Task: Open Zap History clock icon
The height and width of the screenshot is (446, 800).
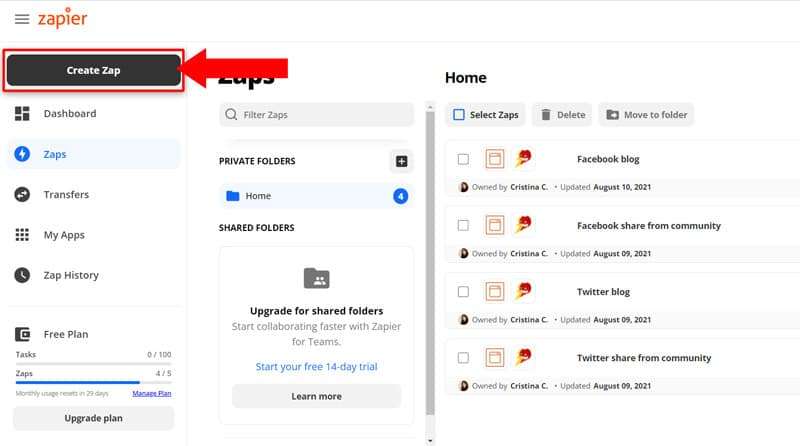Action: click(22, 275)
